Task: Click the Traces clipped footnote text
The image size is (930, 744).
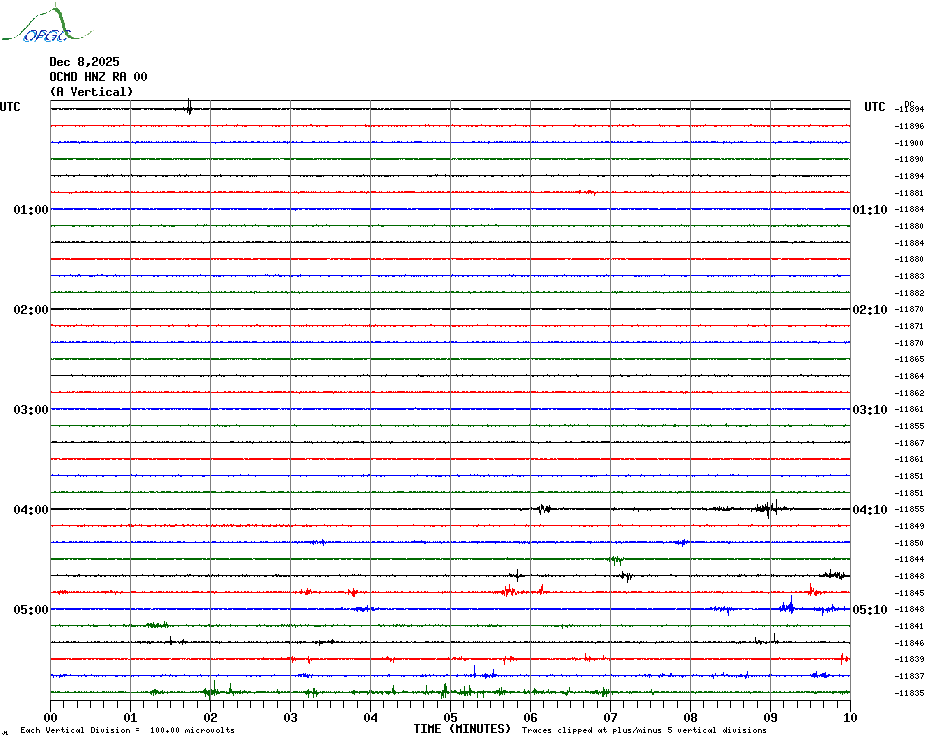Action: [x=644, y=731]
